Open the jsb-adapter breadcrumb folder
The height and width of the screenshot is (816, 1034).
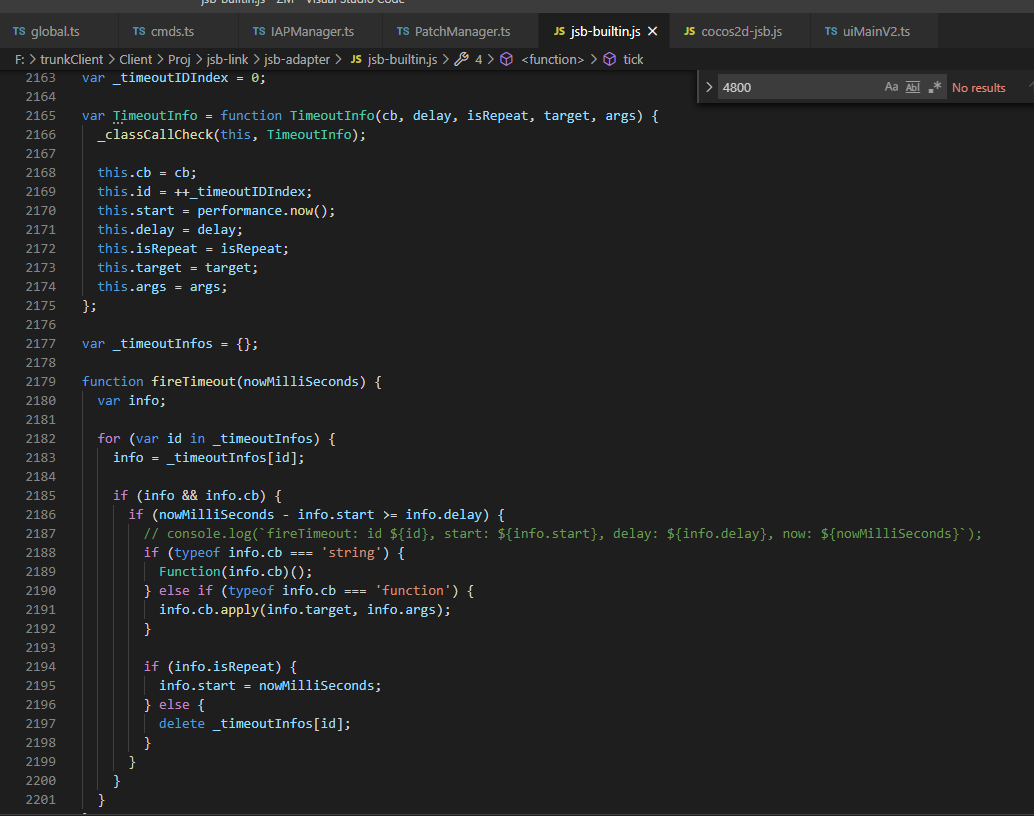297,59
